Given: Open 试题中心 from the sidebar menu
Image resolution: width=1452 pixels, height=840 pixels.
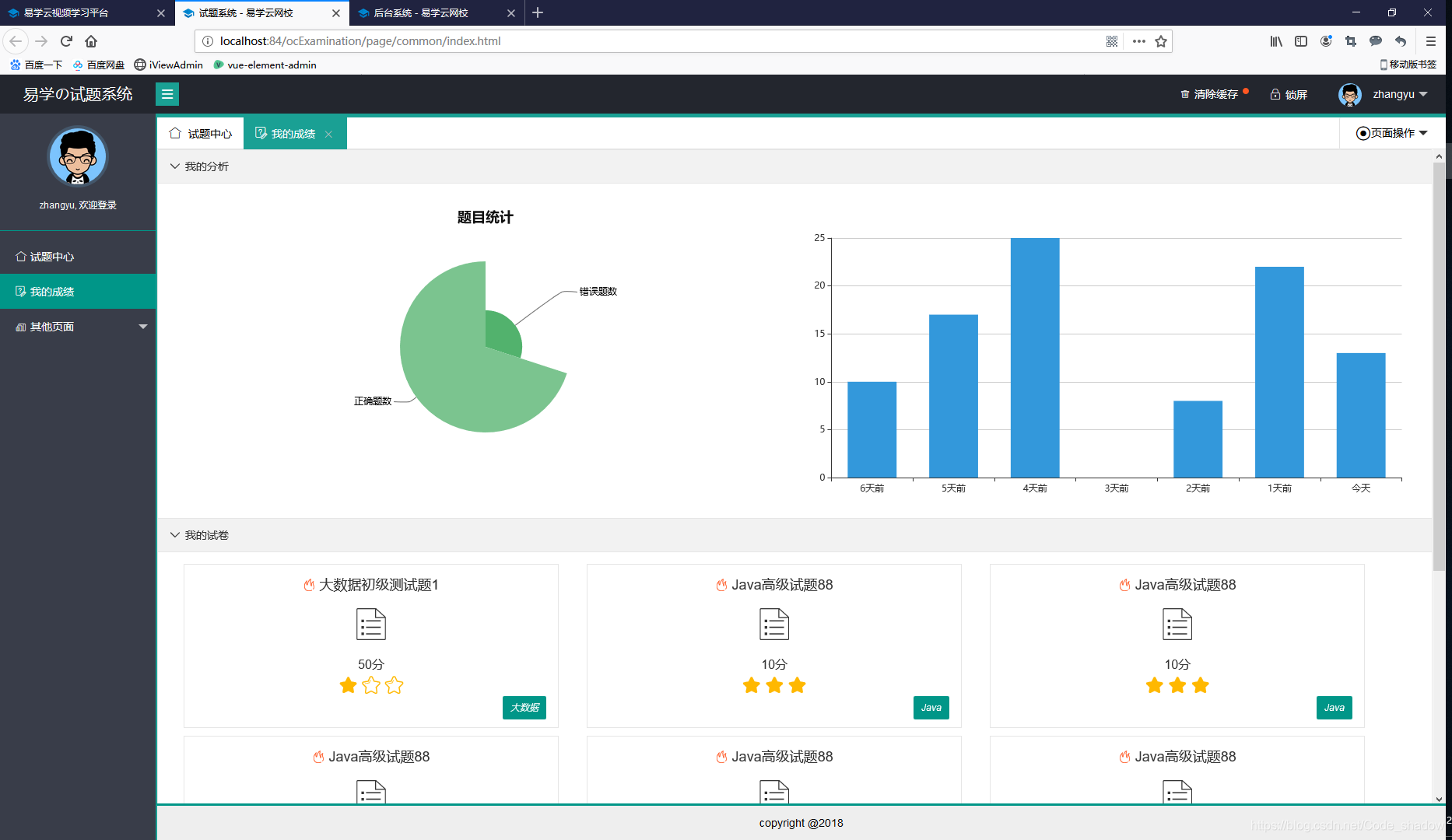Looking at the screenshot, I should [78, 256].
